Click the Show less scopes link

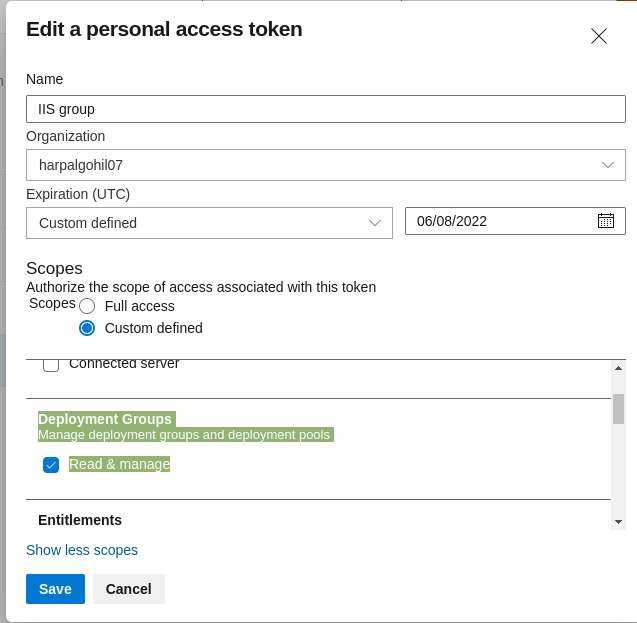pos(82,550)
